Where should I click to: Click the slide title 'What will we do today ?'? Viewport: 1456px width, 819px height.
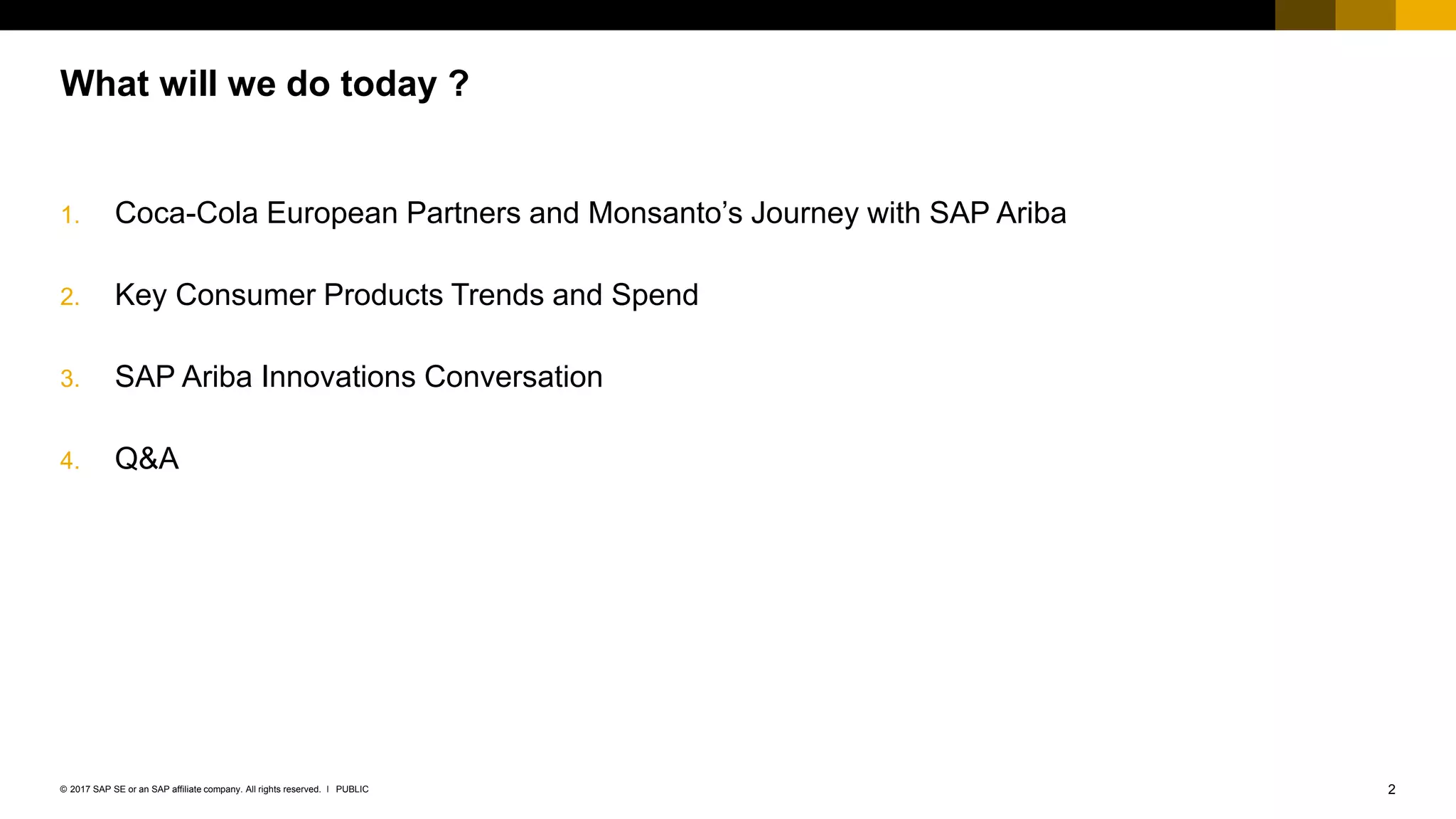(264, 84)
